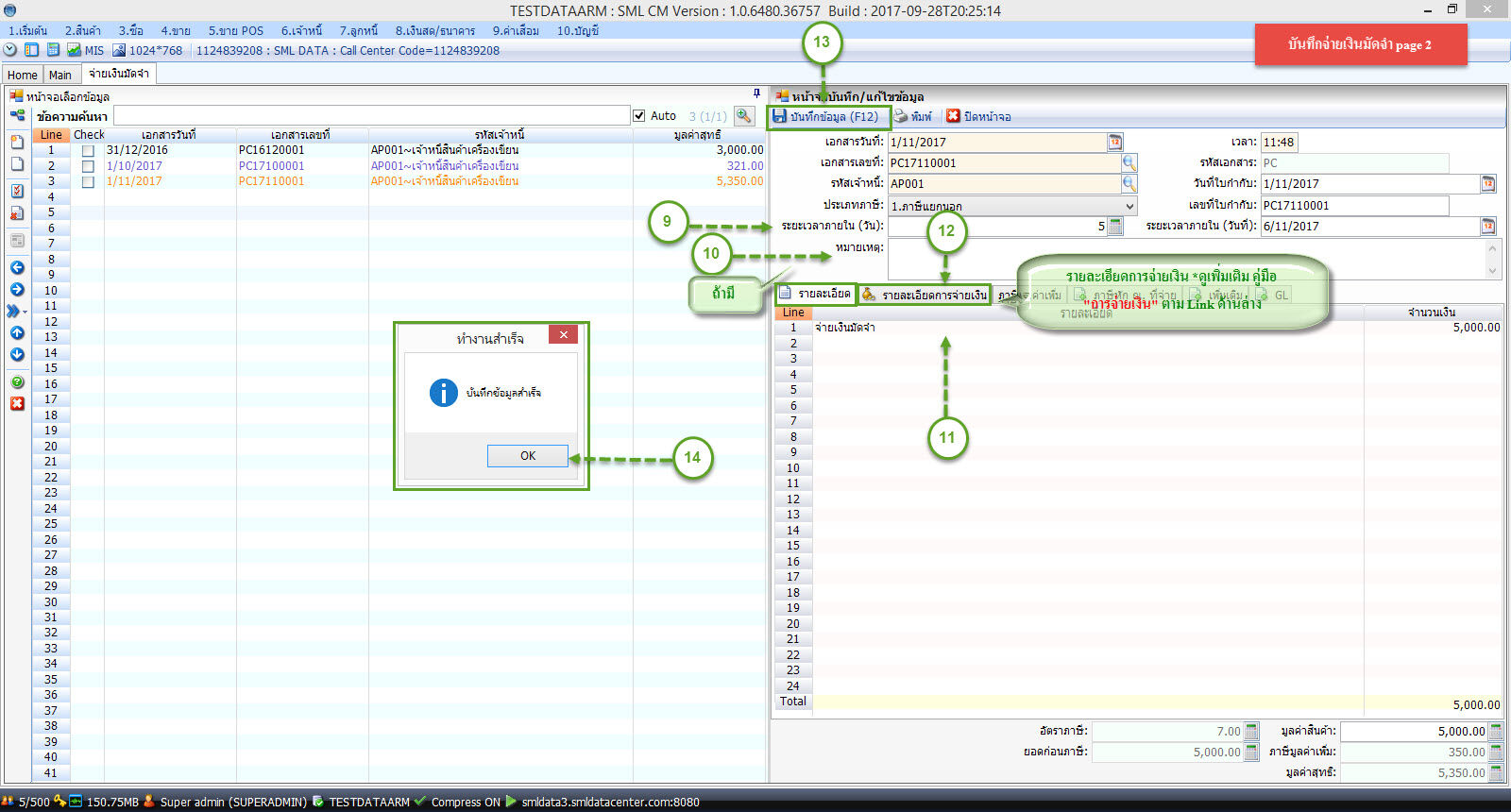
Task: Open calendar picker for วันที่ใบกำกับ field
Action: 1488,183
